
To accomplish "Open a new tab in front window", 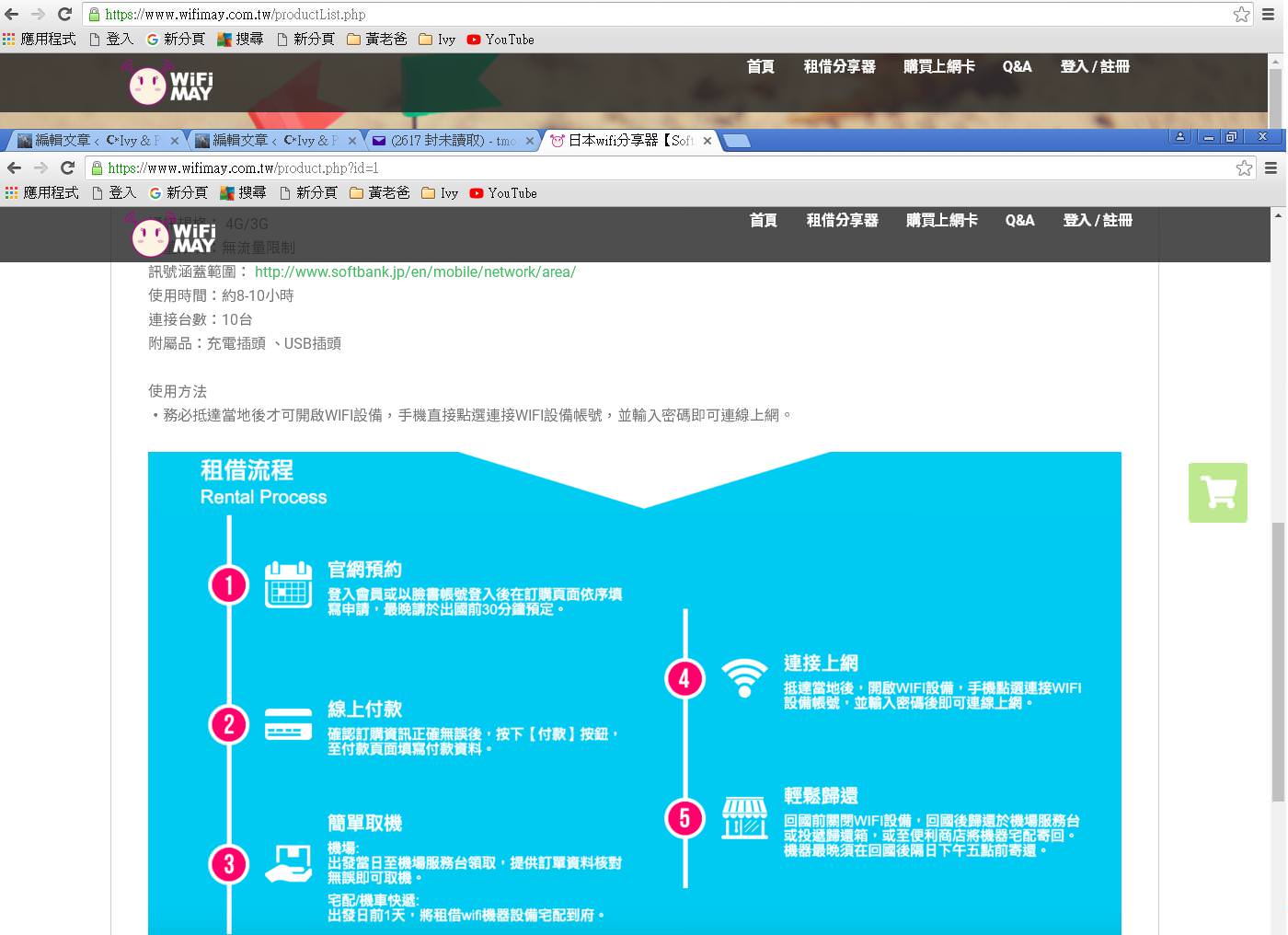I will click(x=736, y=141).
